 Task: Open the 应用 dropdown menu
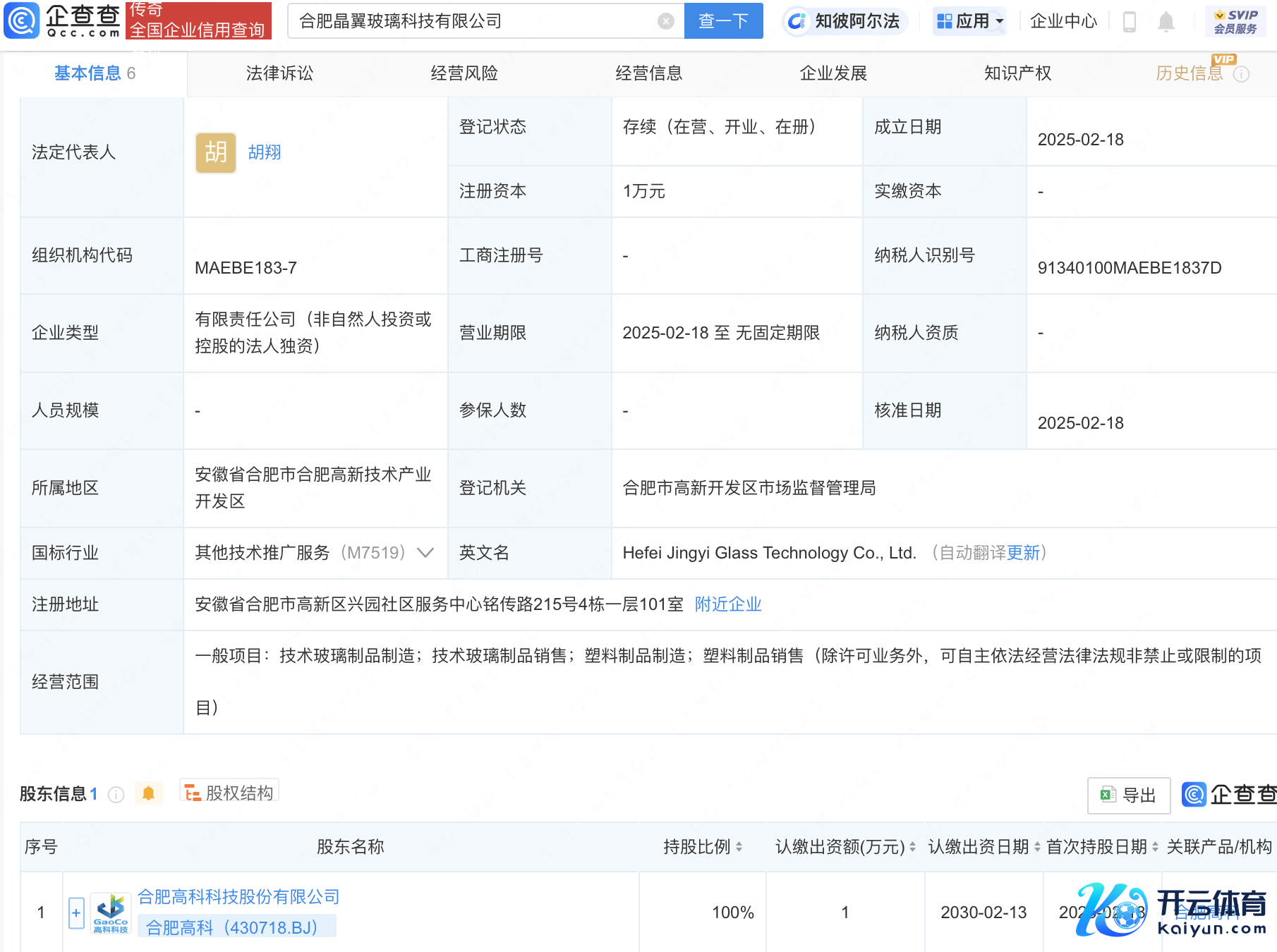click(x=970, y=21)
